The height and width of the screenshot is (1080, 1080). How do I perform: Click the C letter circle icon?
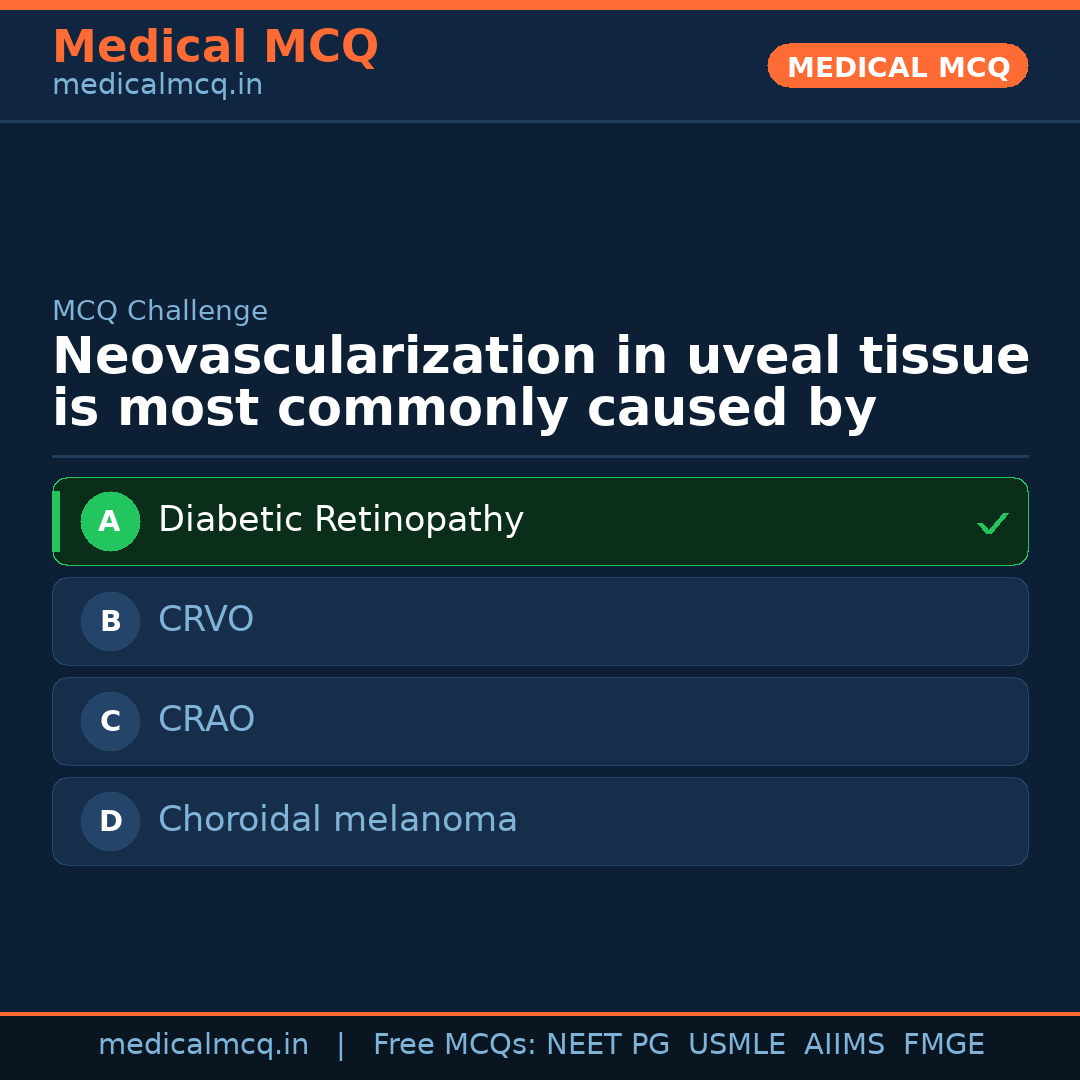pyautogui.click(x=110, y=721)
